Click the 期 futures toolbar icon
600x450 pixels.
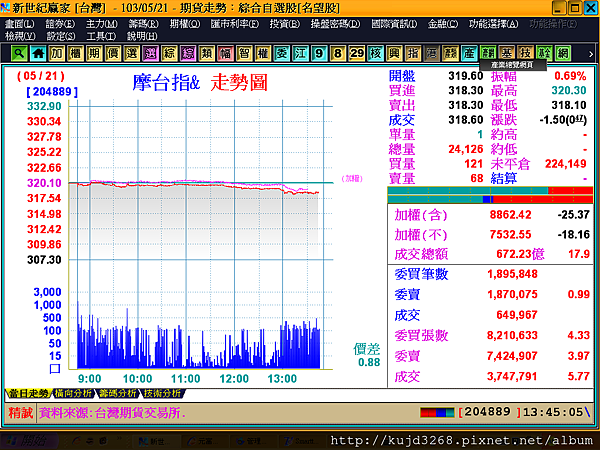coord(94,53)
